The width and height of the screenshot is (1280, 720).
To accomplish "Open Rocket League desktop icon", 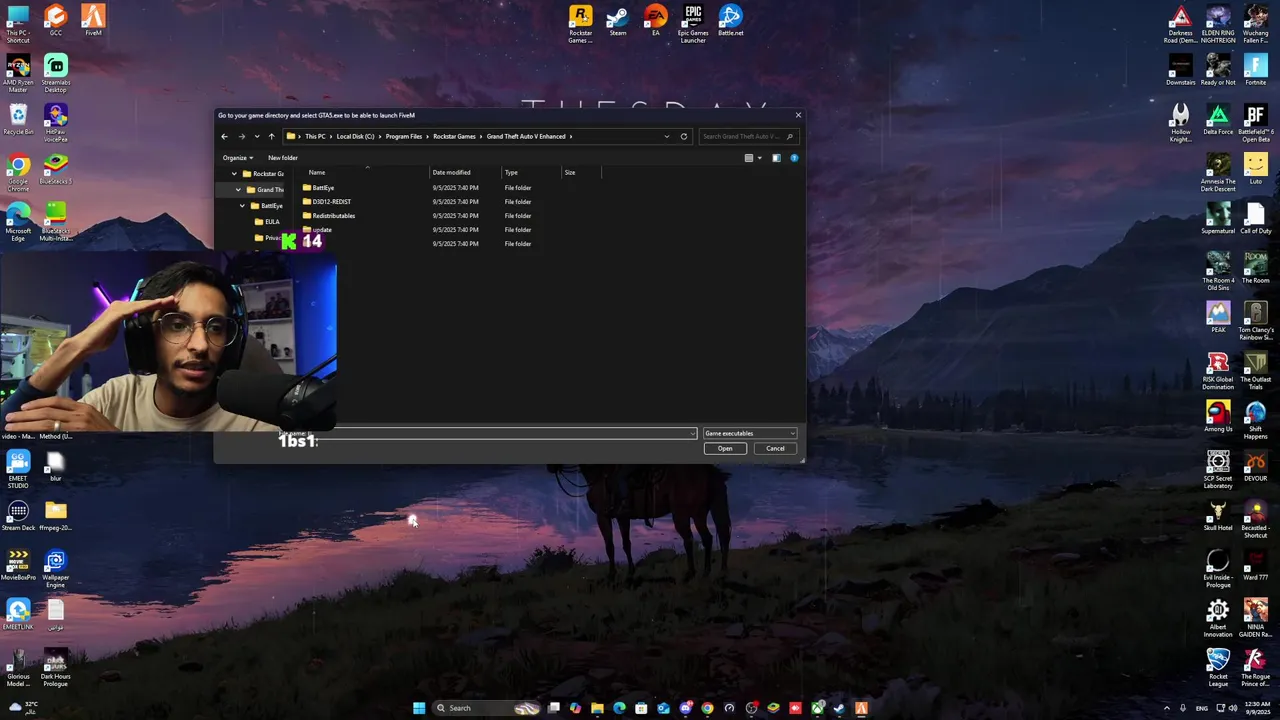I will tap(1218, 668).
